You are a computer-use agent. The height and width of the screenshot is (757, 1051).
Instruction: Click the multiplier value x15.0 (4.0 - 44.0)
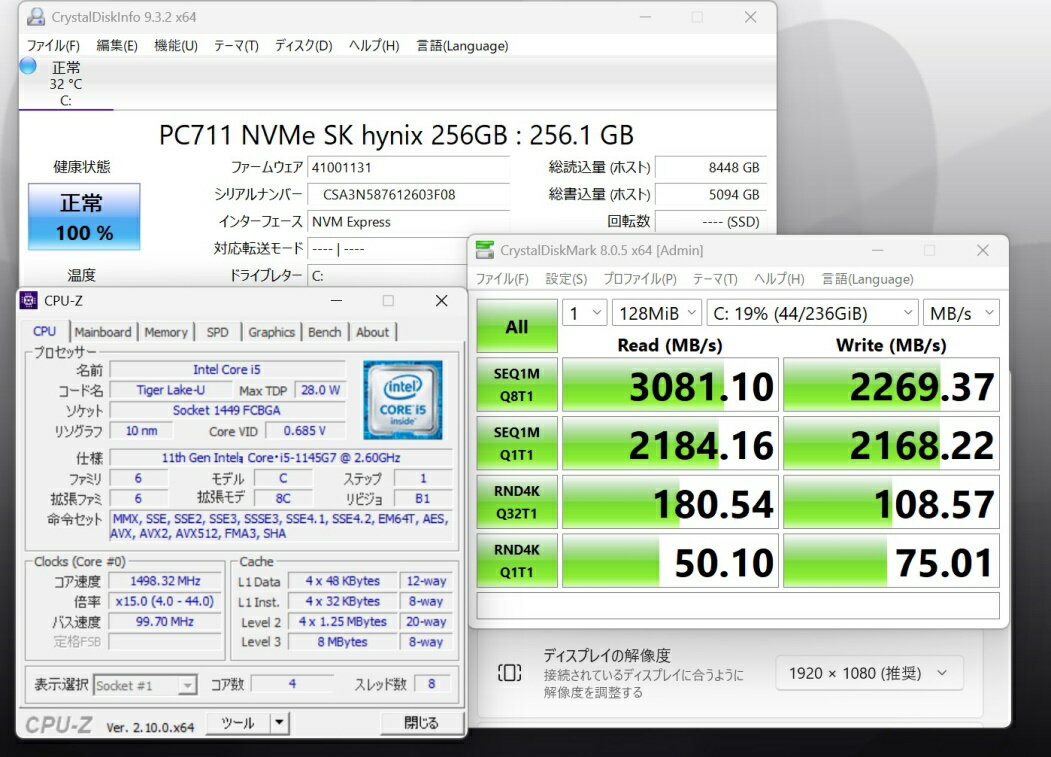coord(165,601)
